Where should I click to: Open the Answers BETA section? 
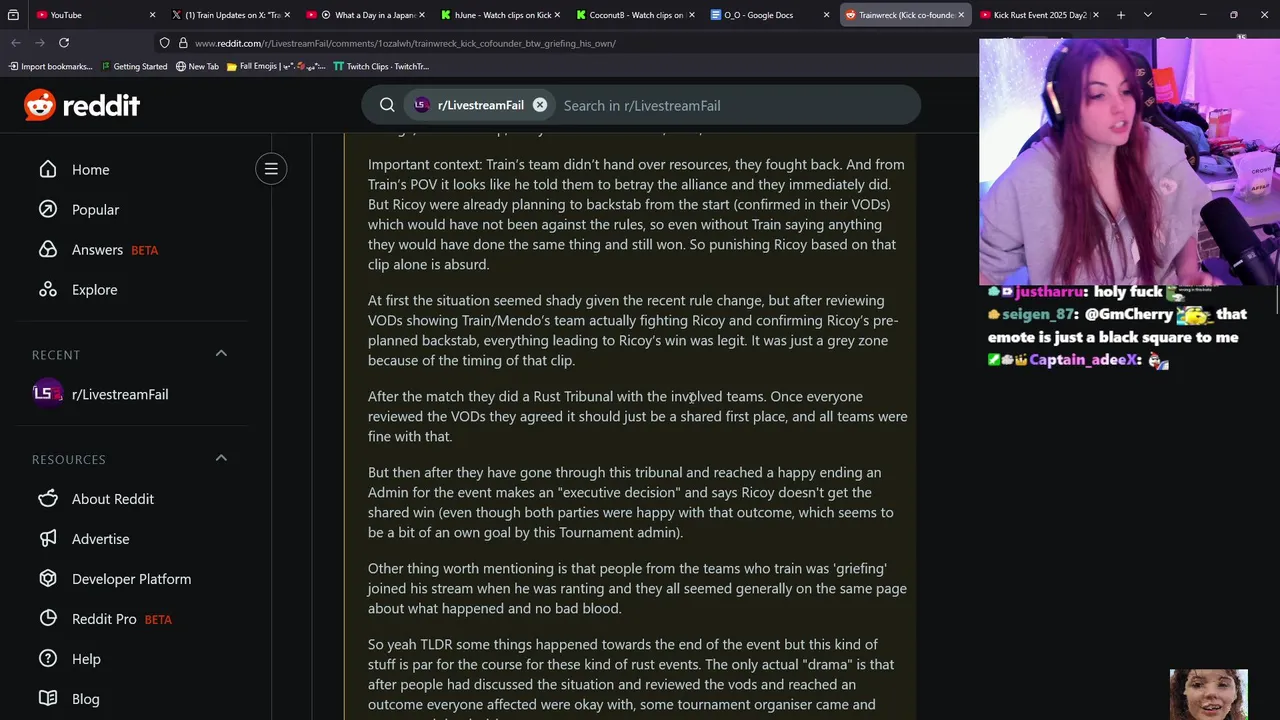pos(115,250)
